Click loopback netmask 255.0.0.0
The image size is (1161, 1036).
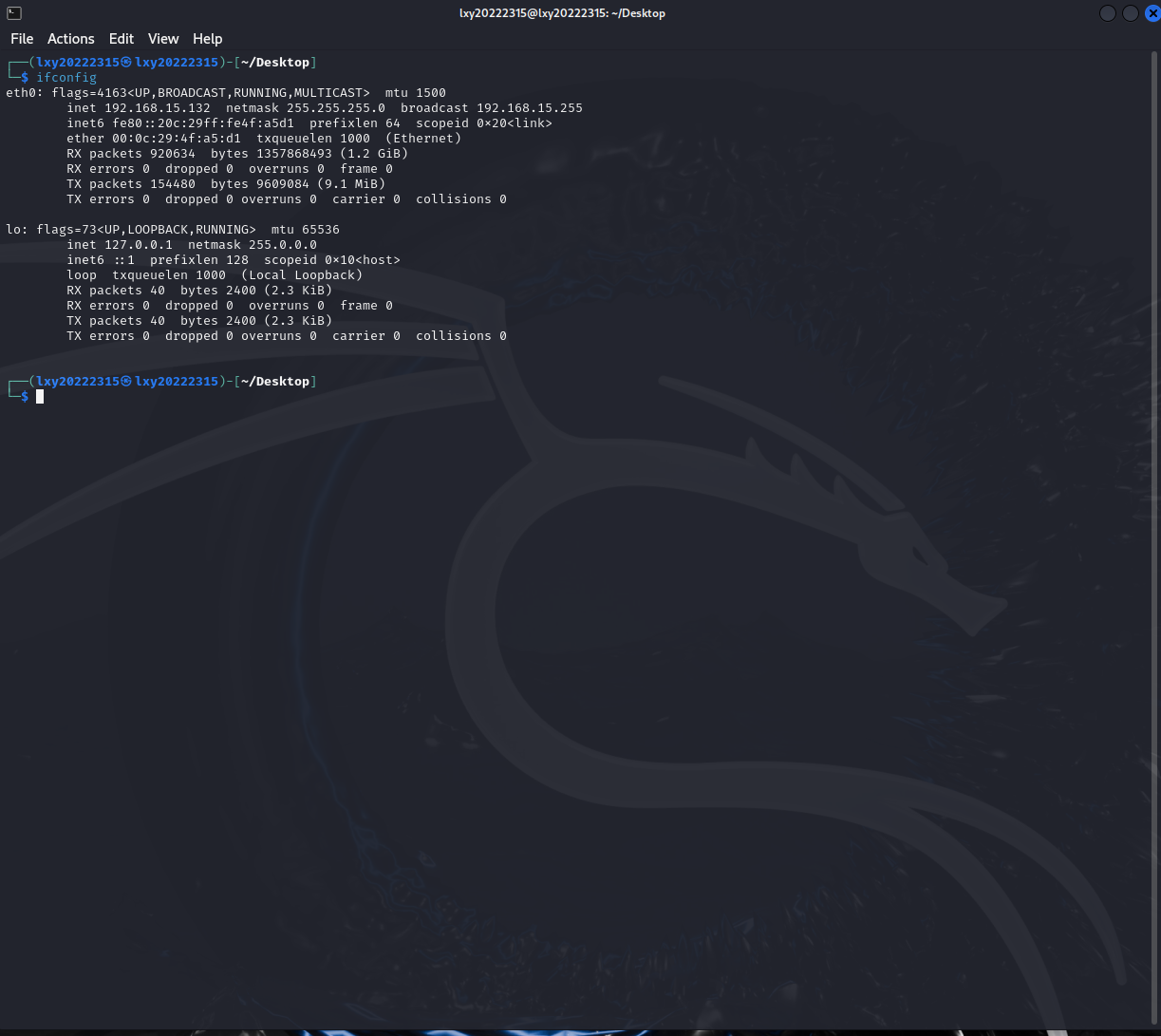pyautogui.click(x=283, y=245)
